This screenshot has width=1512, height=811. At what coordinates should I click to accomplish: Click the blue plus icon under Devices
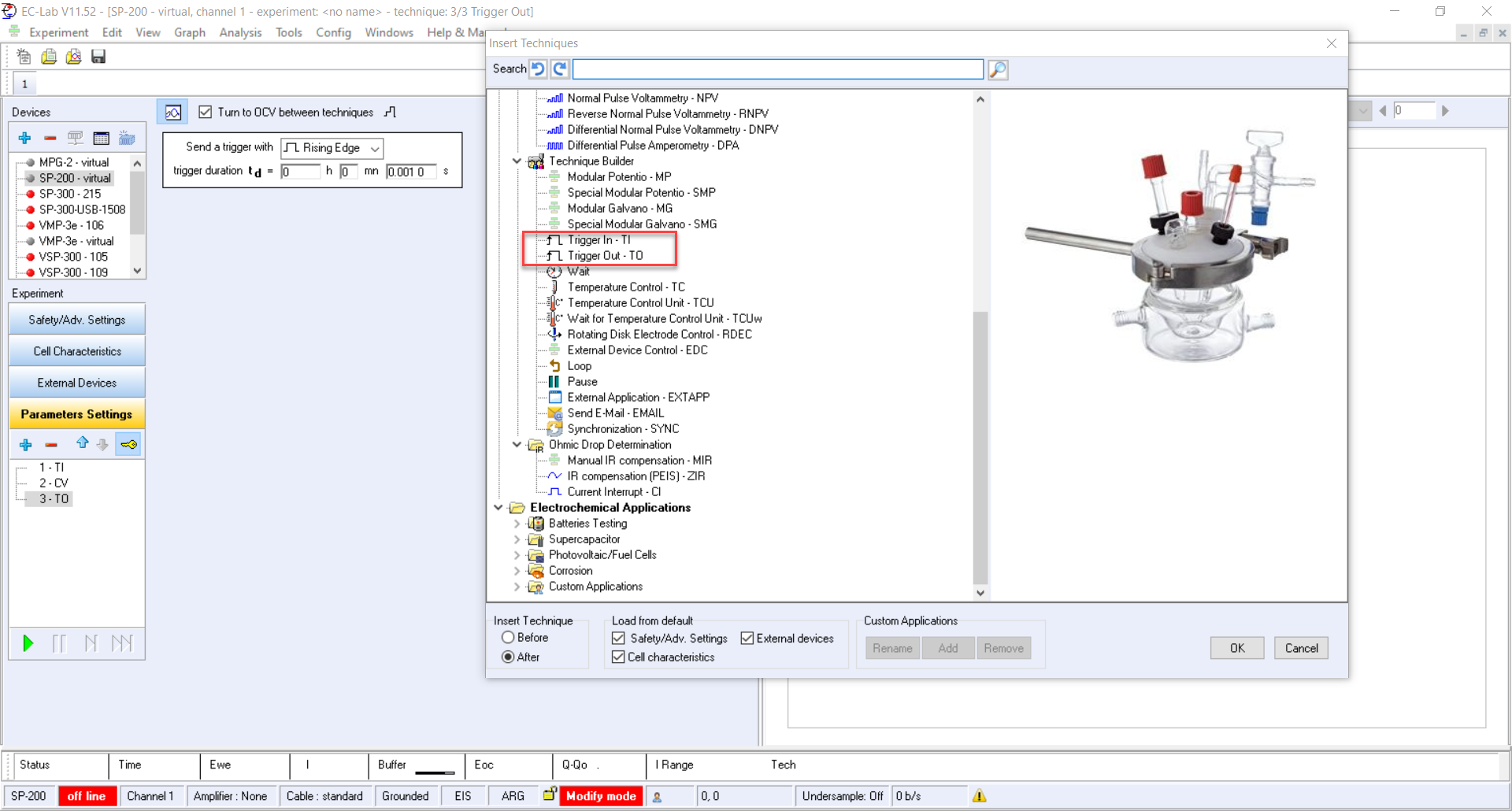click(25, 139)
